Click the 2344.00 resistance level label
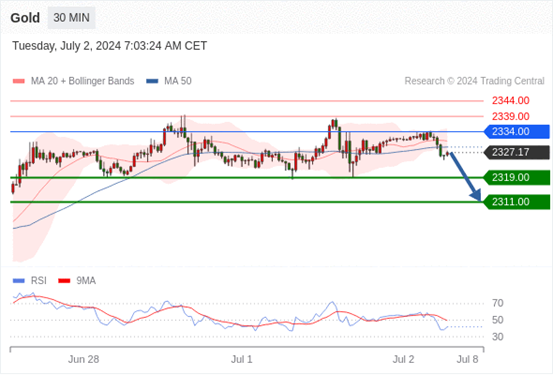 (x=510, y=101)
